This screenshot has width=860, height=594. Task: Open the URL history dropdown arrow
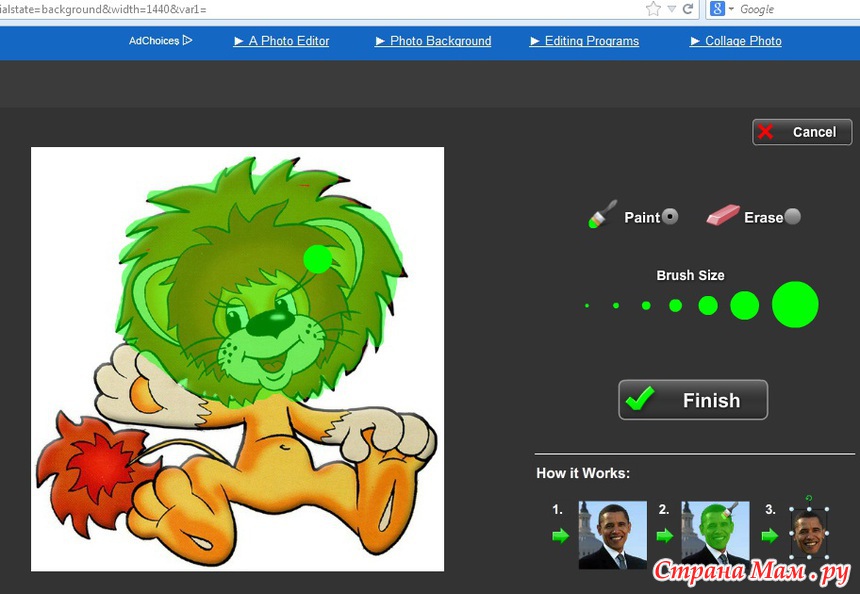[x=672, y=9]
